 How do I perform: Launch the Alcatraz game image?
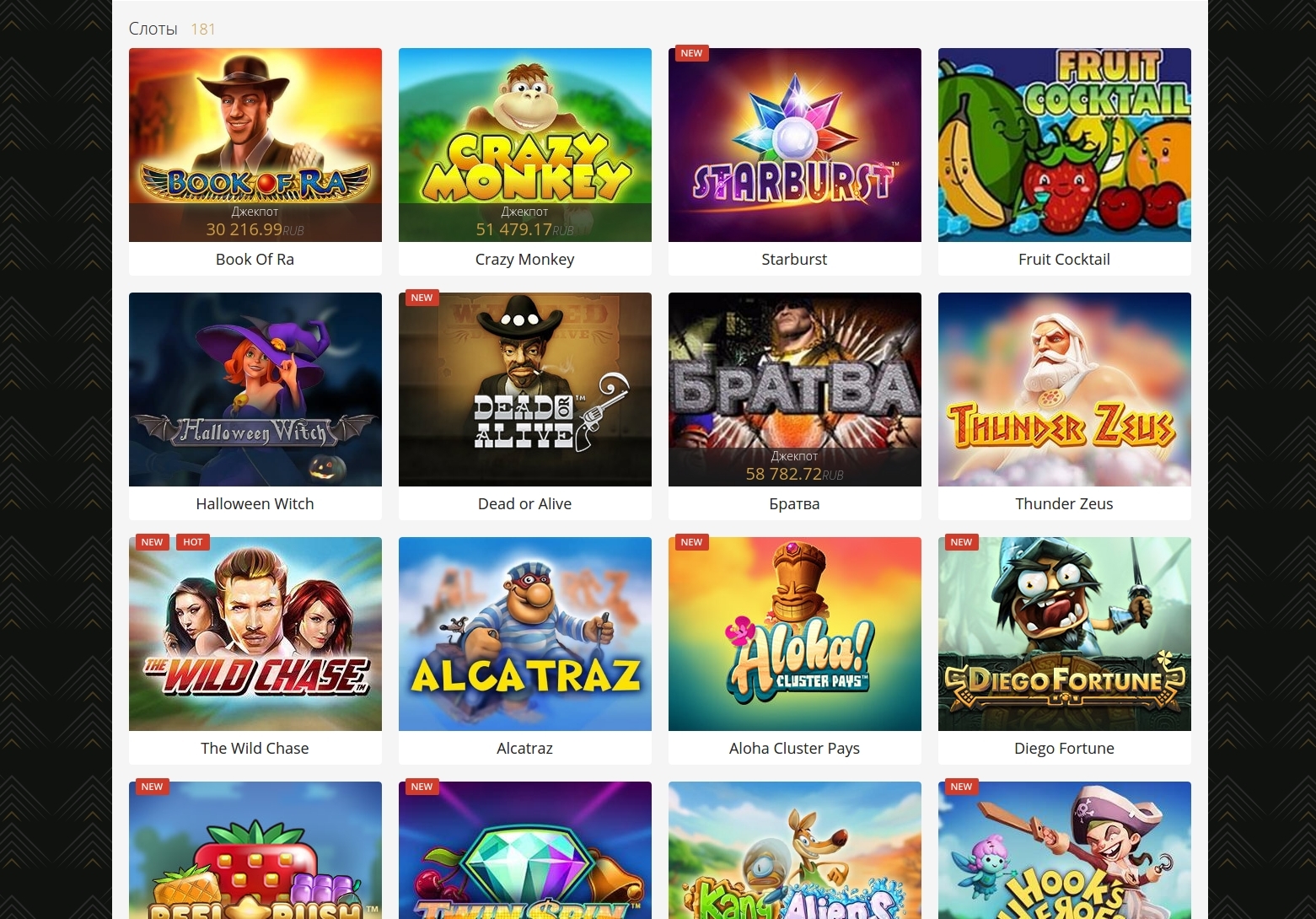[x=524, y=634]
